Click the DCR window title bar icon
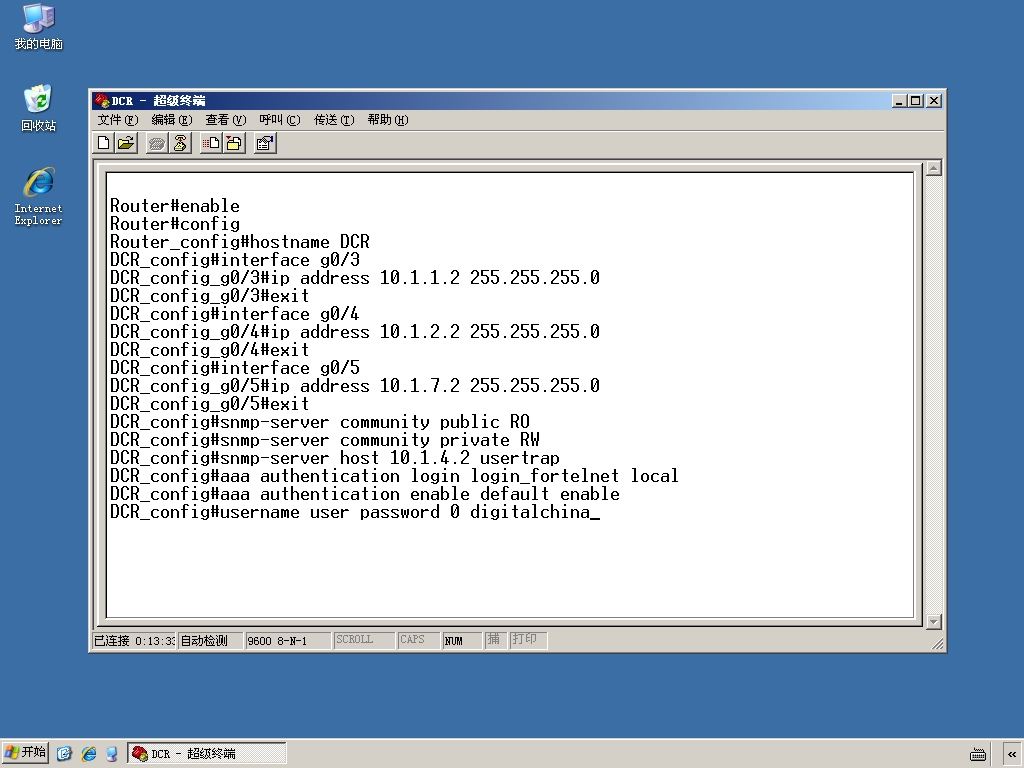This screenshot has height=768, width=1024. [101, 101]
